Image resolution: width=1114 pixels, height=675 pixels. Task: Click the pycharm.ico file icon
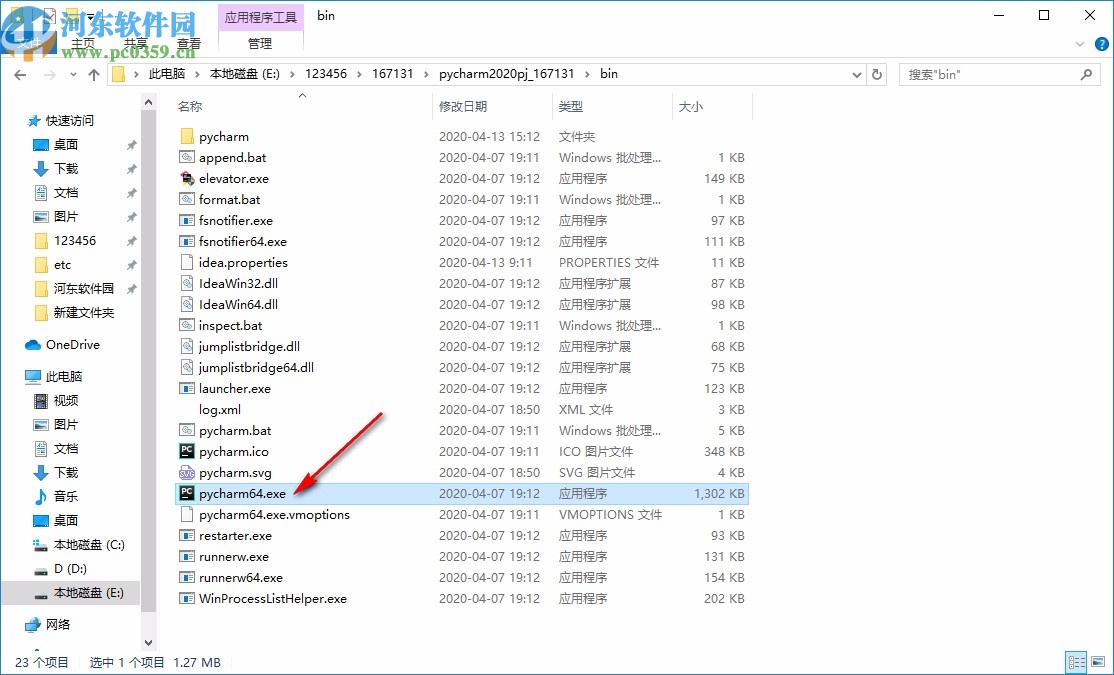pyautogui.click(x=187, y=451)
